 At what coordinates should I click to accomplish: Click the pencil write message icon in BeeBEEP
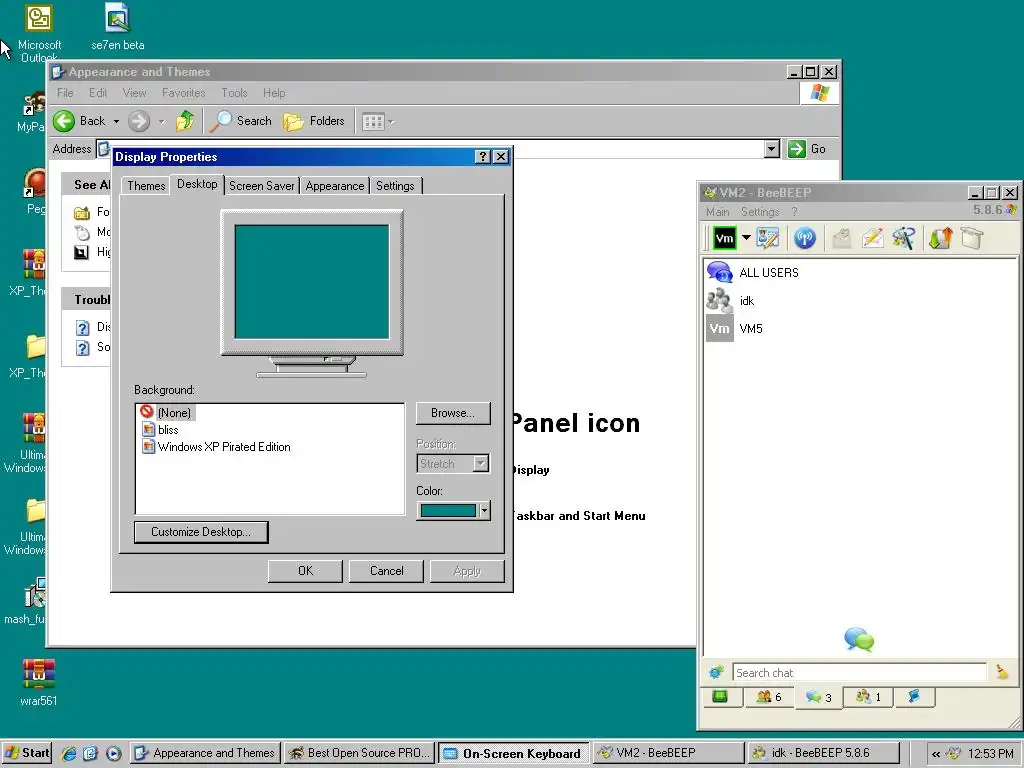pyautogui.click(x=872, y=238)
